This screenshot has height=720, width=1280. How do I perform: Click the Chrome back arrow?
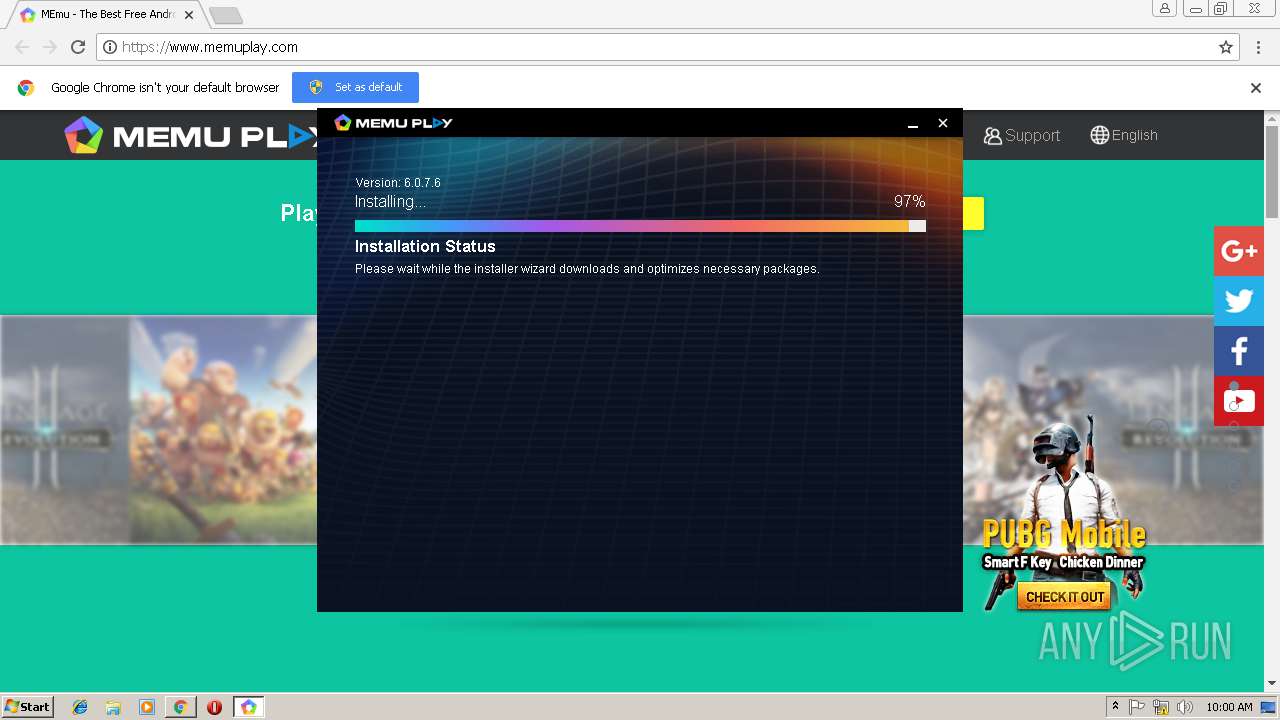pos(22,47)
